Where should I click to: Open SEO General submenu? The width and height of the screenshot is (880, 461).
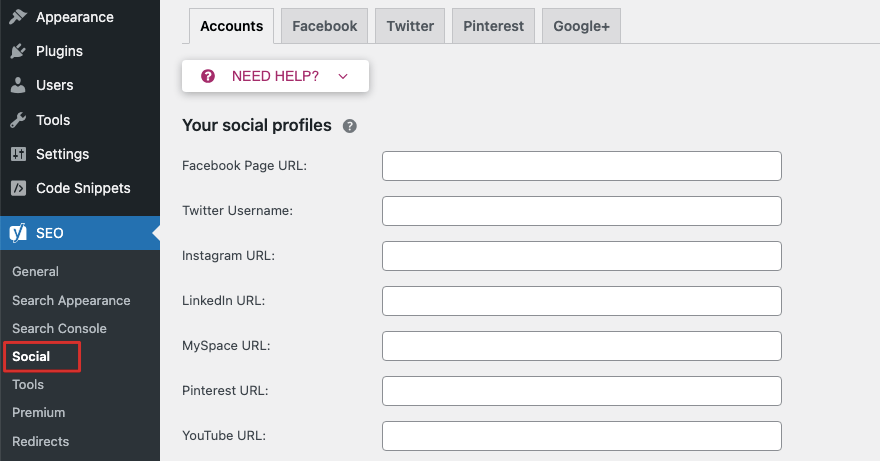[35, 271]
